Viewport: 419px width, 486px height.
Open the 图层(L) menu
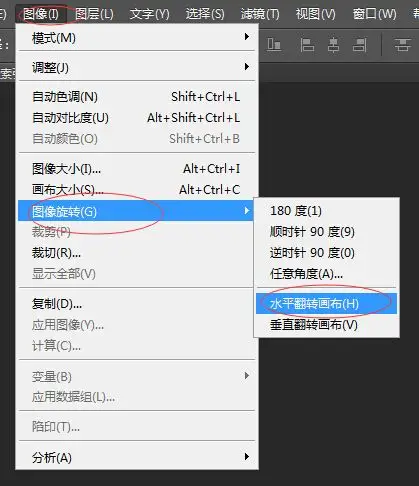(94, 14)
